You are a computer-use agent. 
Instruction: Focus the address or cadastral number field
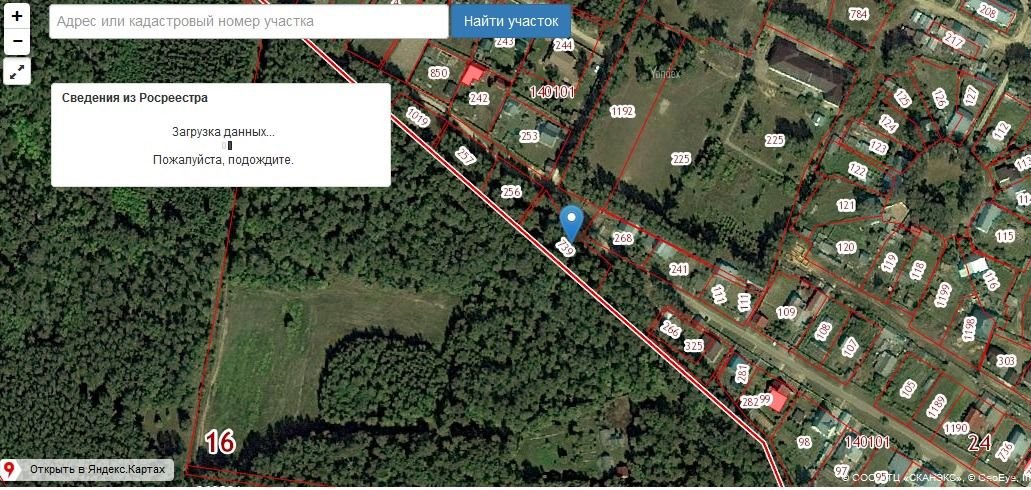(x=249, y=21)
